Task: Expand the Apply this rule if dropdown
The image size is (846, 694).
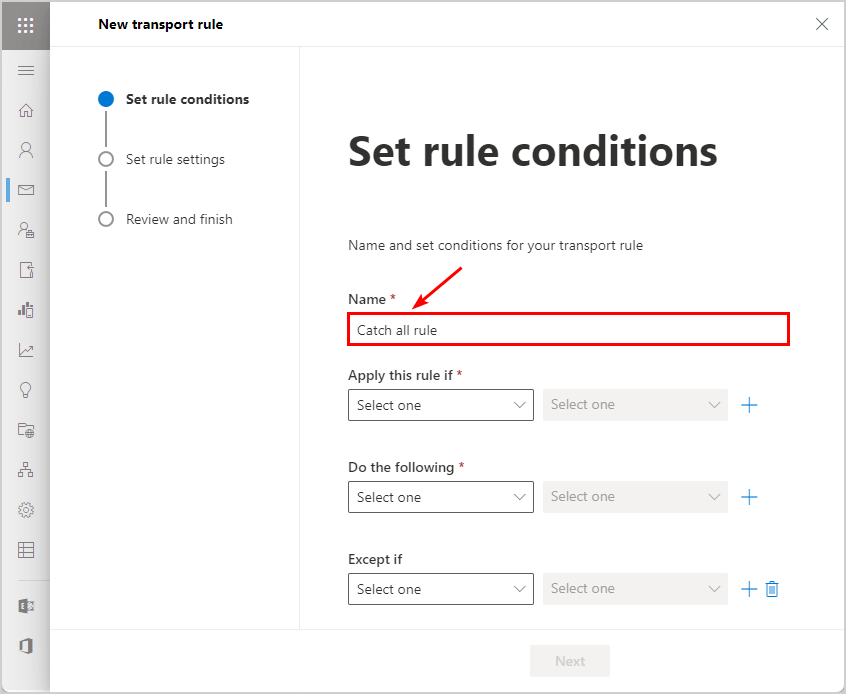Action: coord(441,405)
